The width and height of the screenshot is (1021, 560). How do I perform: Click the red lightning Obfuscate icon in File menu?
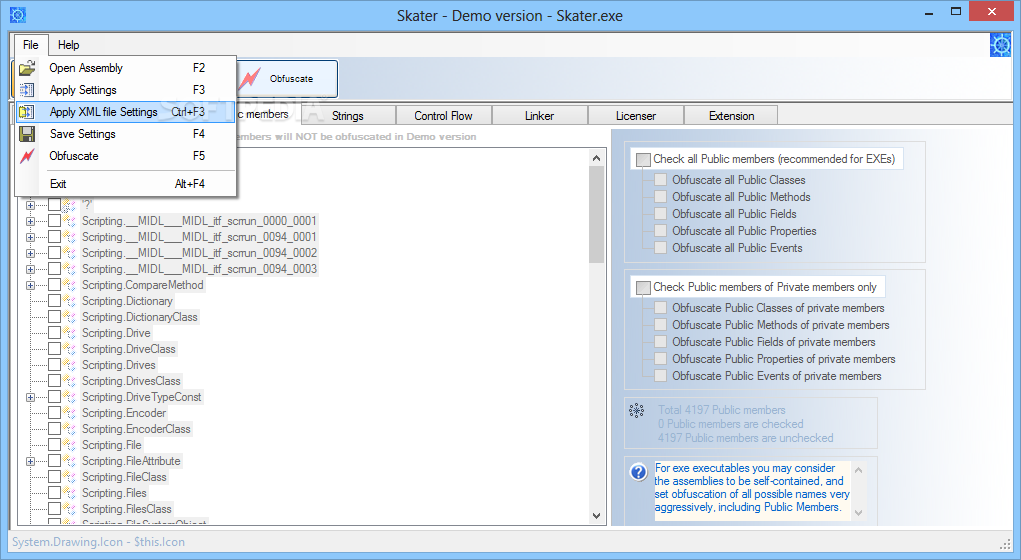tap(27, 156)
